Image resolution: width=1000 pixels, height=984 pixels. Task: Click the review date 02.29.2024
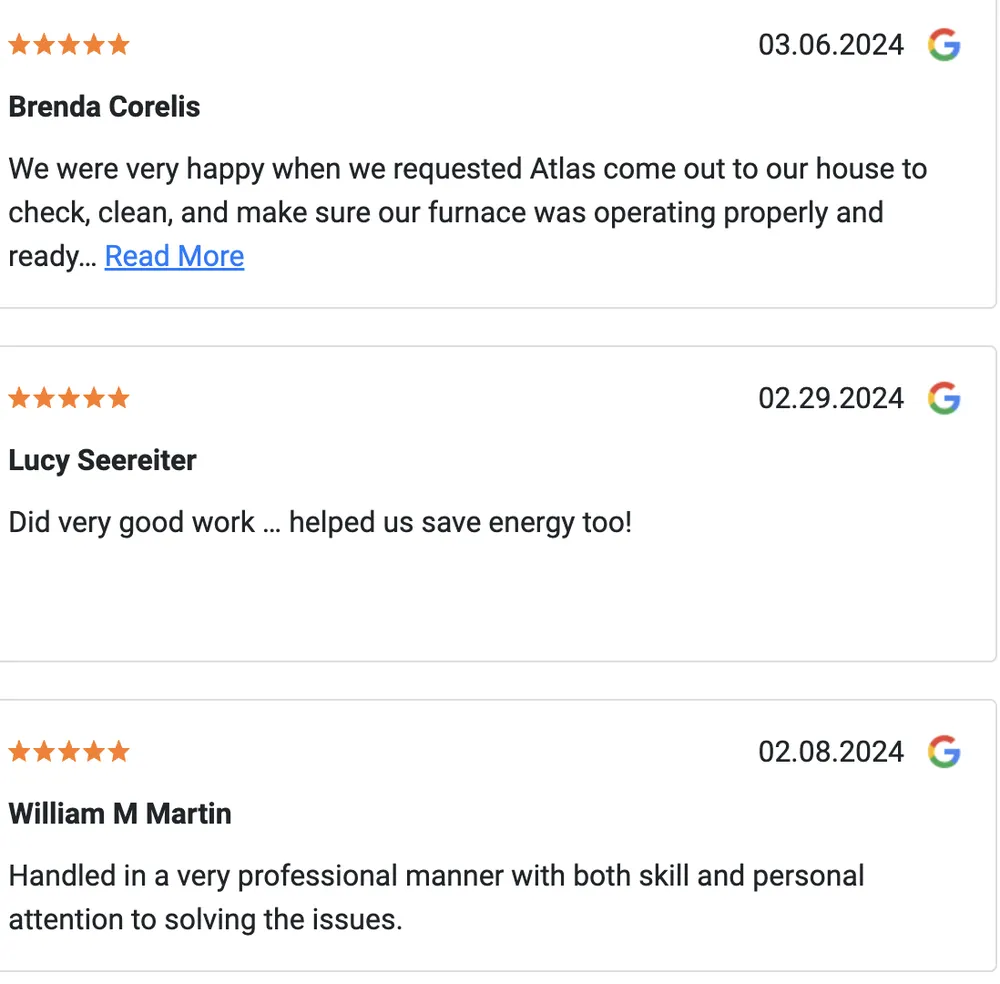(x=831, y=398)
